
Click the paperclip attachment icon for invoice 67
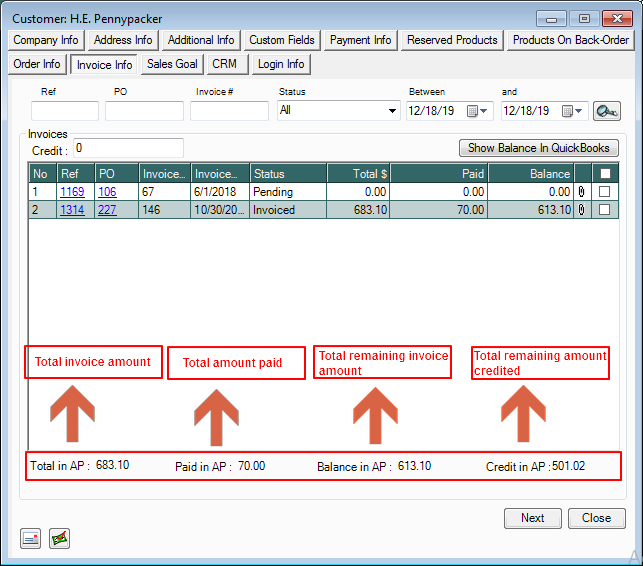(x=582, y=191)
